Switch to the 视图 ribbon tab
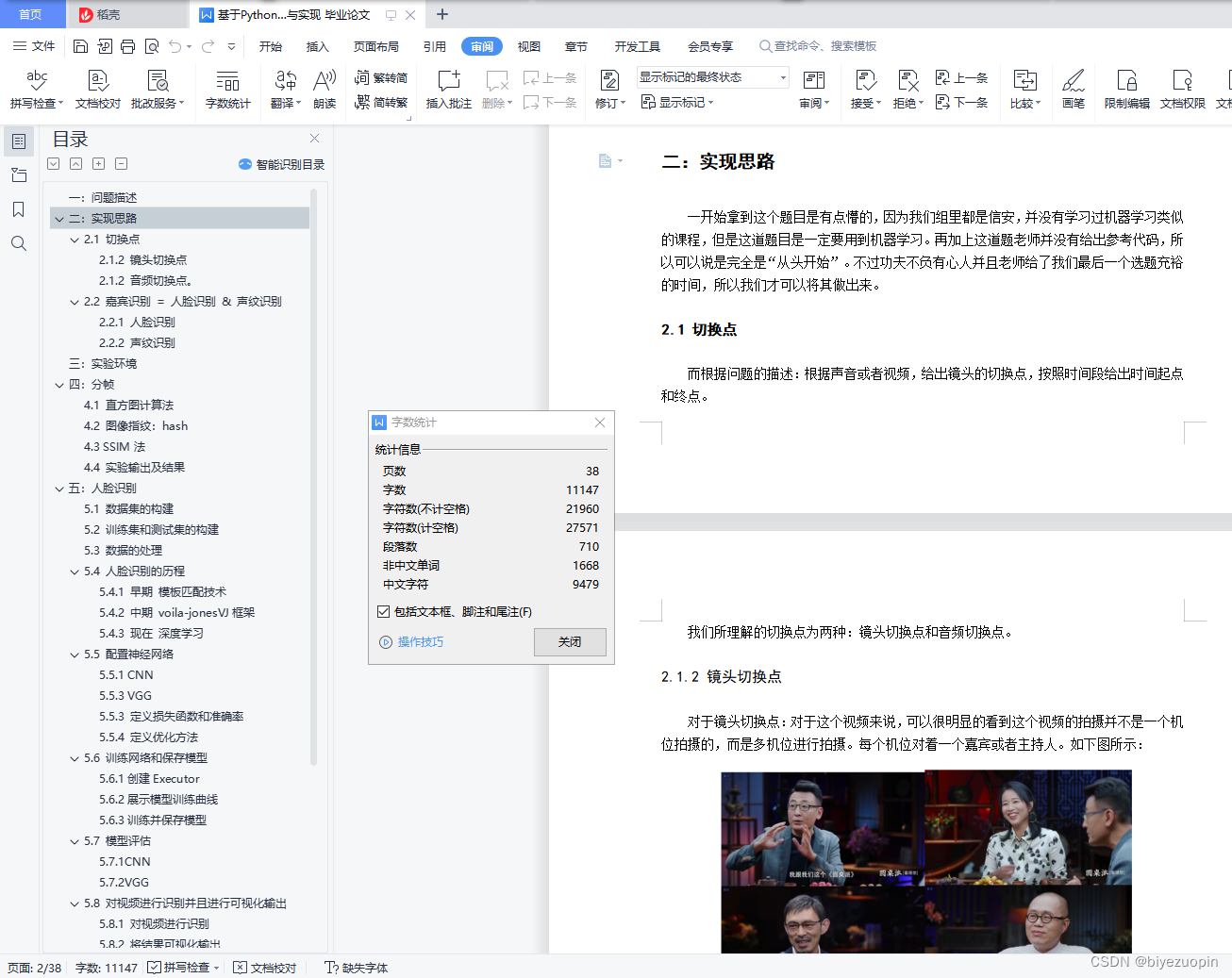Image resolution: width=1232 pixels, height=978 pixels. click(528, 44)
